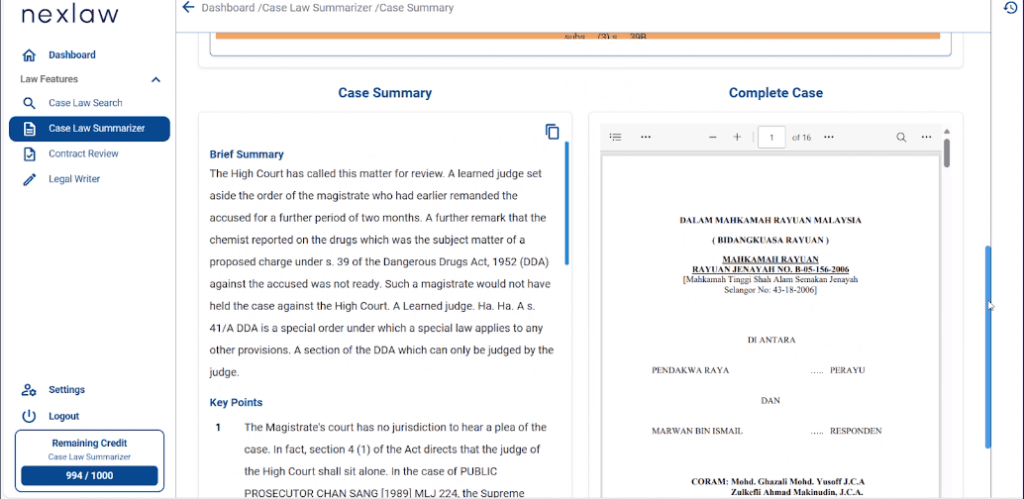Click the 'of 16' page count text

tap(801, 137)
